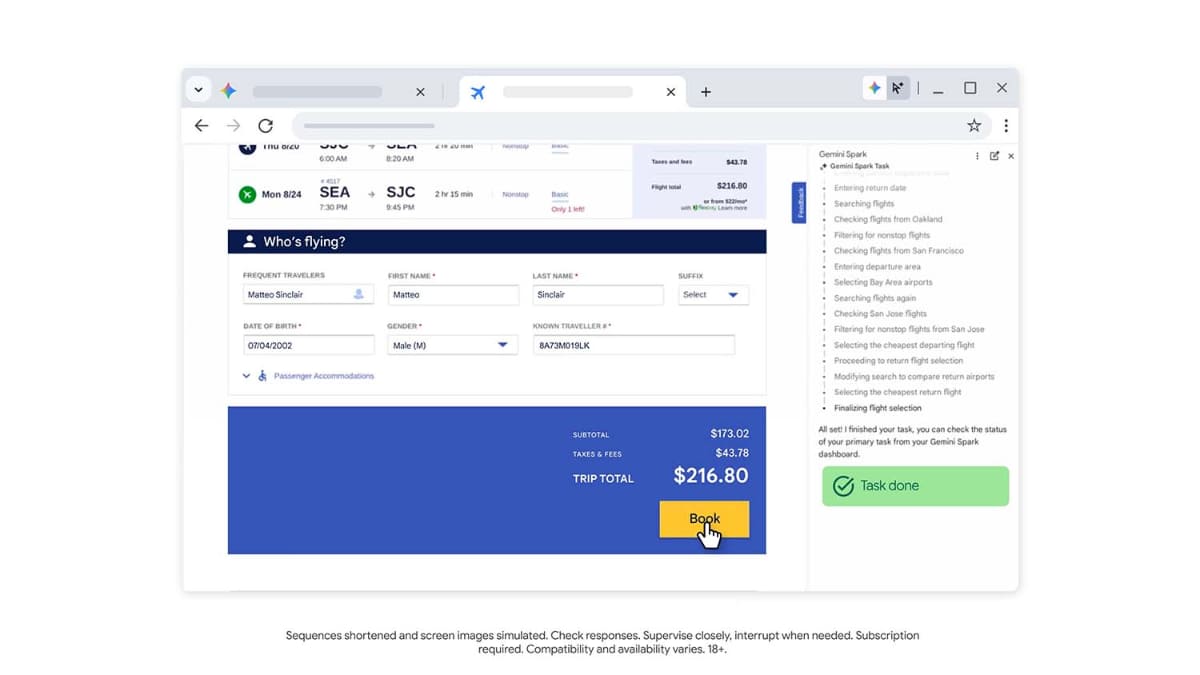The width and height of the screenshot is (1200, 675).
Task: Click the Last Name input field
Action: tap(598, 295)
